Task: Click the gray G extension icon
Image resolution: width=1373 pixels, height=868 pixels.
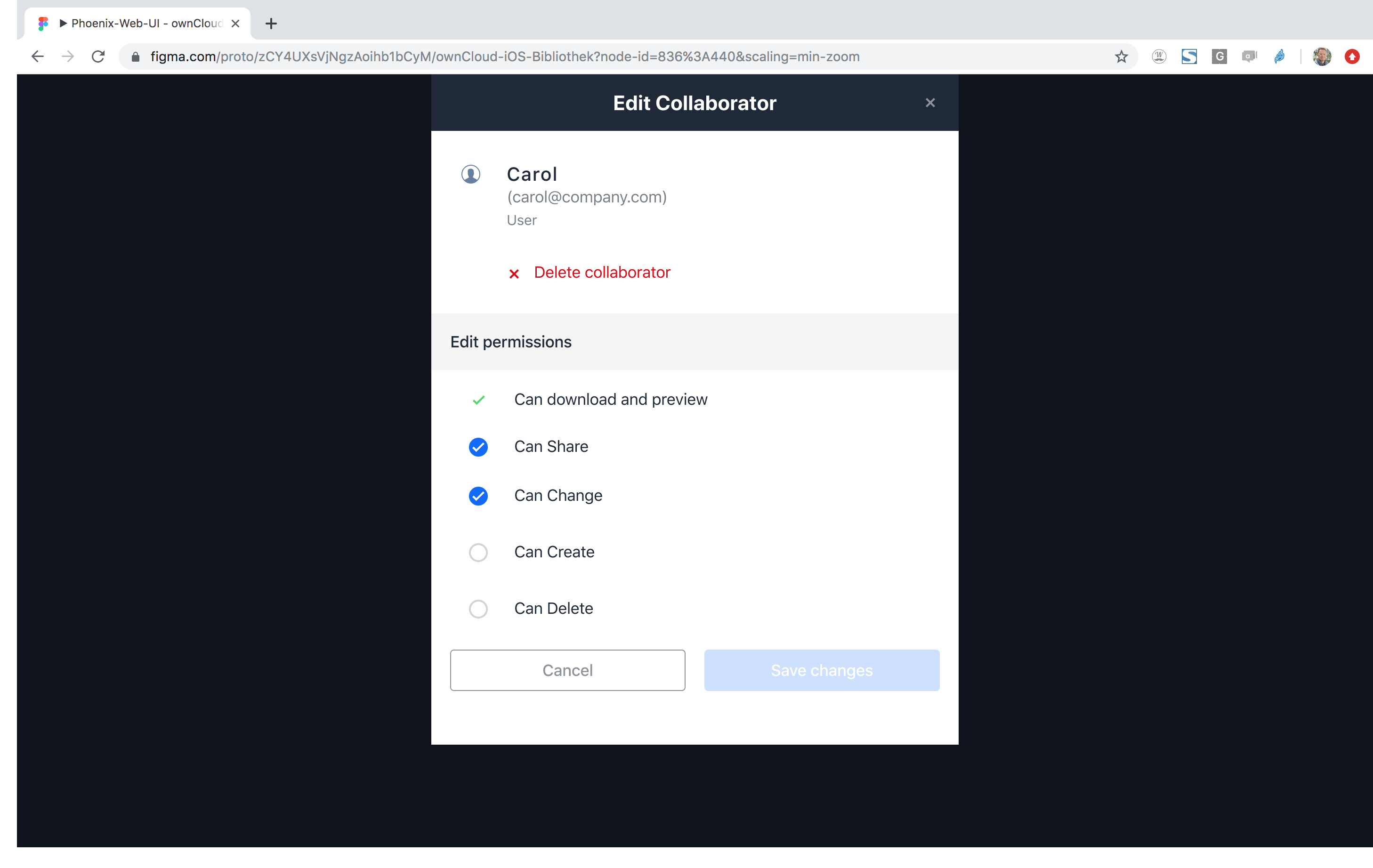Action: 1219,56
